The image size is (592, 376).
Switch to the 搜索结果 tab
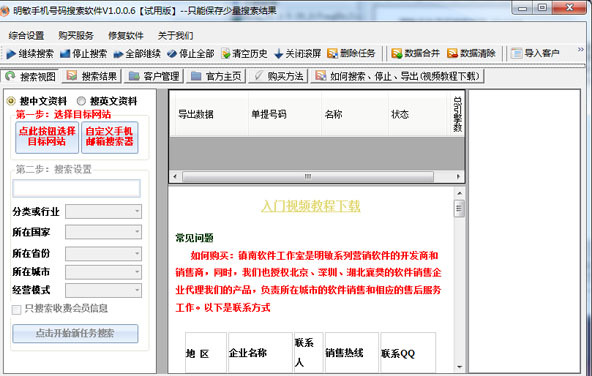click(92, 76)
